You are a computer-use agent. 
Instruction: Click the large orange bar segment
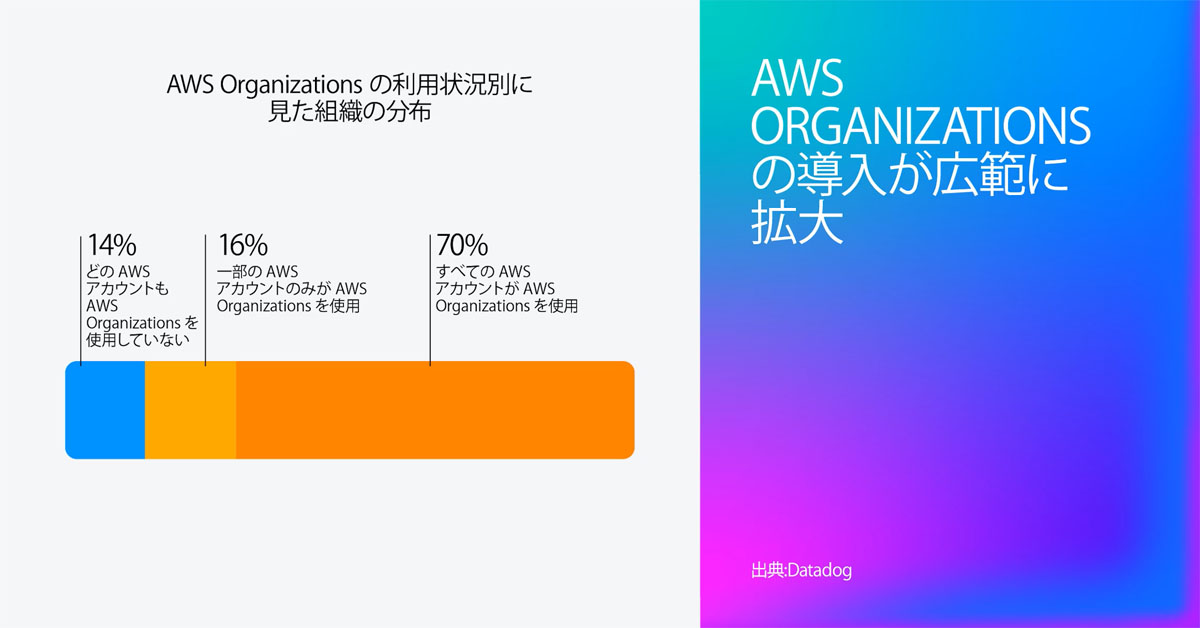[435, 410]
